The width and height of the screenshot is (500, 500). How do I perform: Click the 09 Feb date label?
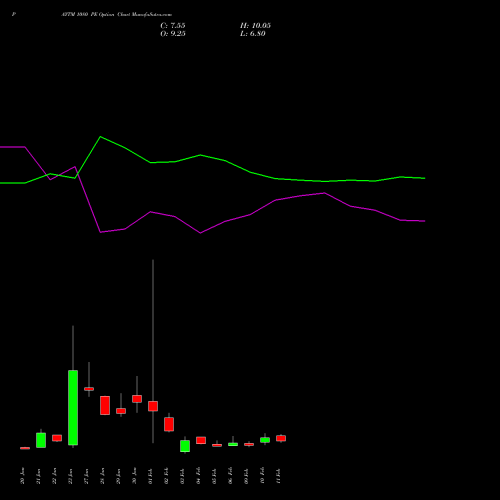pyautogui.click(x=246, y=476)
